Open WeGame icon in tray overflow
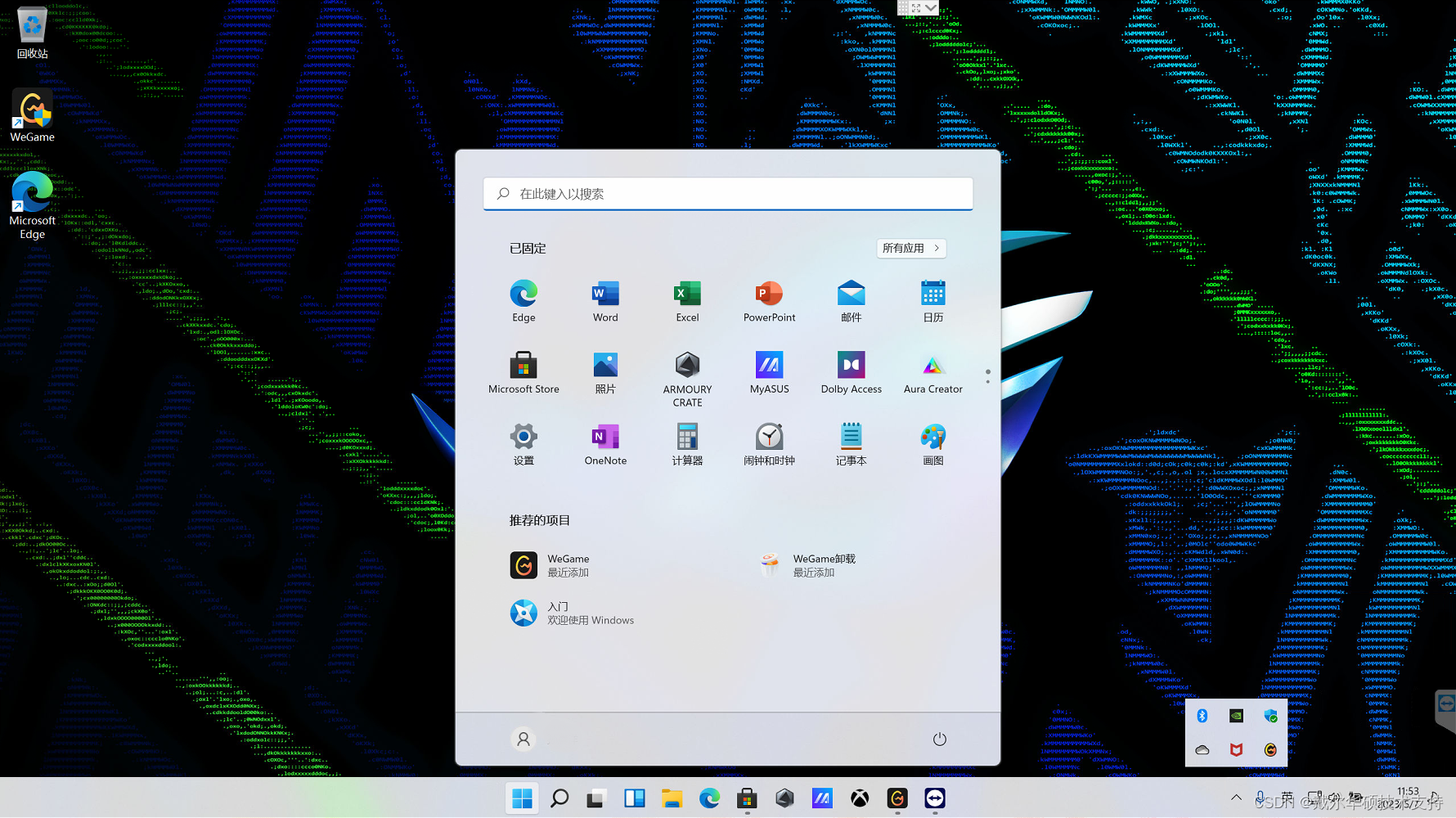 coord(1270,749)
